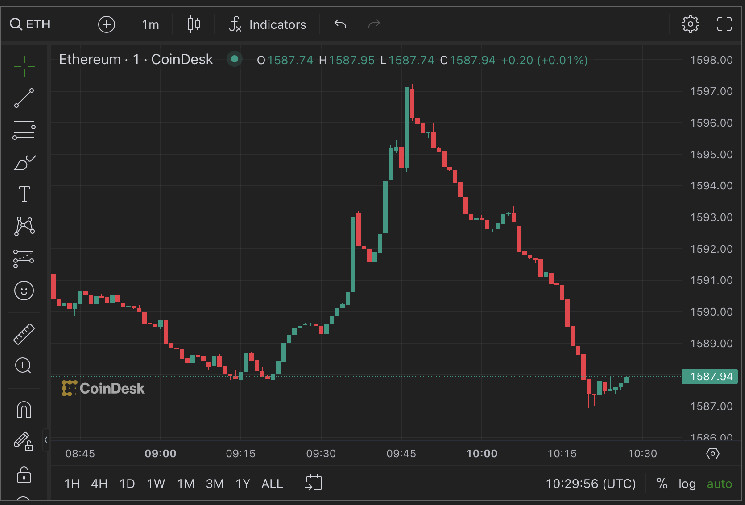Toggle lock all drawing tools

click(x=24, y=474)
